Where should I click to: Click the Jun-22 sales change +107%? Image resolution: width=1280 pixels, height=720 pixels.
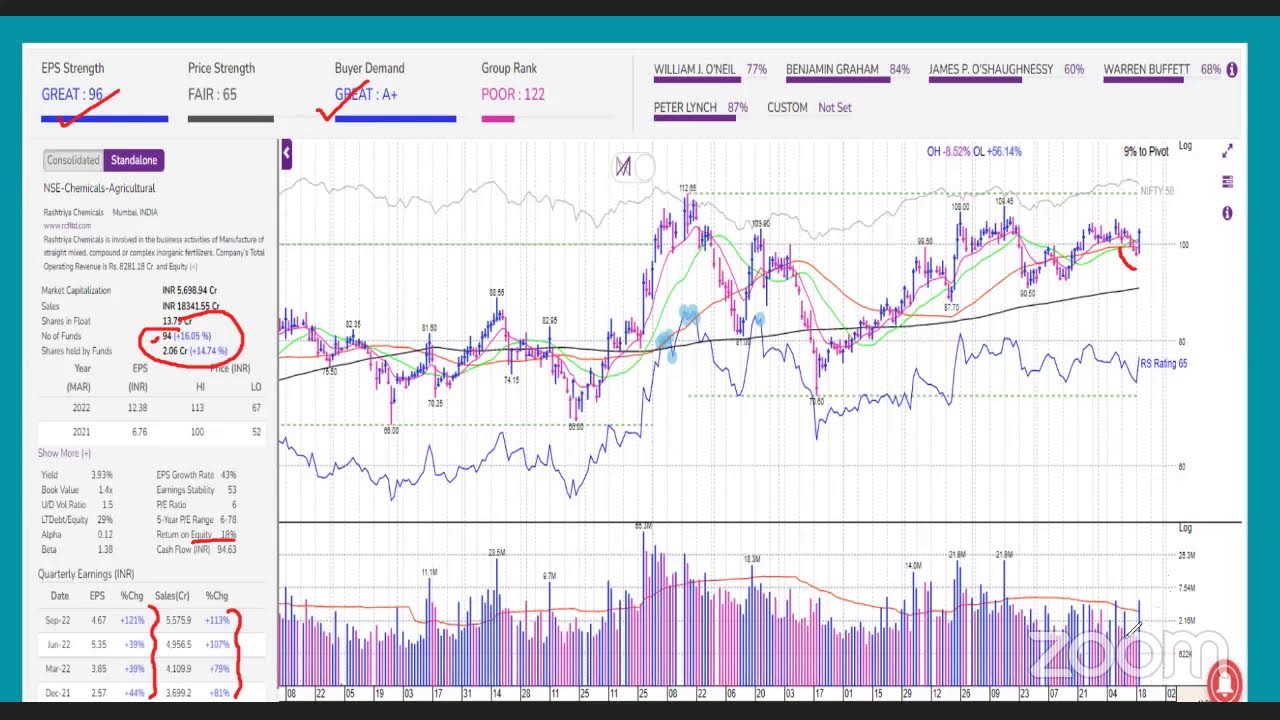217,645
